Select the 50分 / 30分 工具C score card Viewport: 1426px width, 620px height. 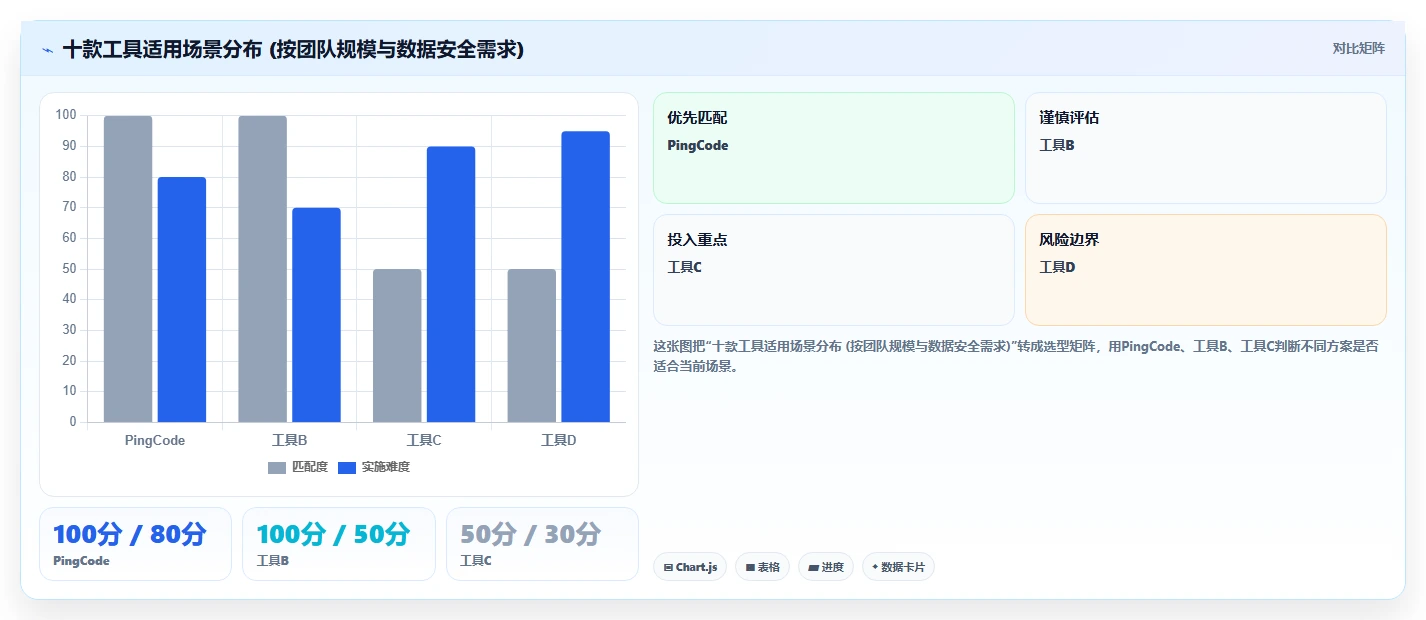tap(542, 544)
